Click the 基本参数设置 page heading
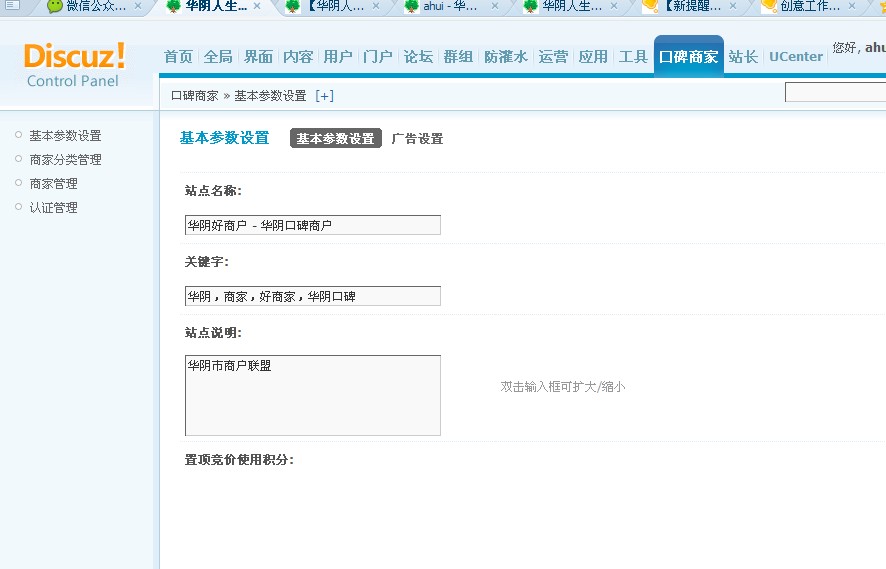The width and height of the screenshot is (886, 569). click(224, 138)
